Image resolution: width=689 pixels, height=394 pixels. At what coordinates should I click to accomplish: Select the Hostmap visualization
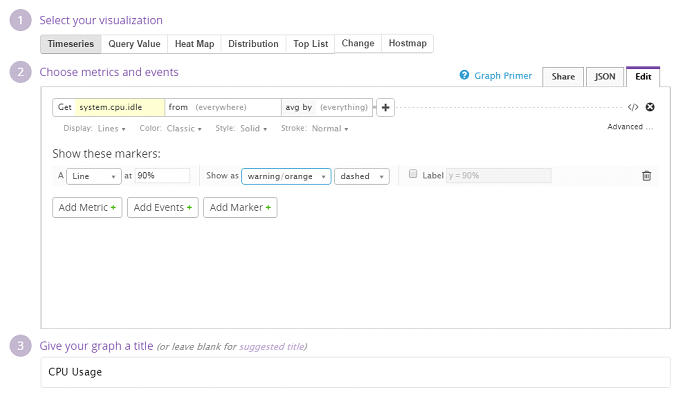pyautogui.click(x=407, y=43)
